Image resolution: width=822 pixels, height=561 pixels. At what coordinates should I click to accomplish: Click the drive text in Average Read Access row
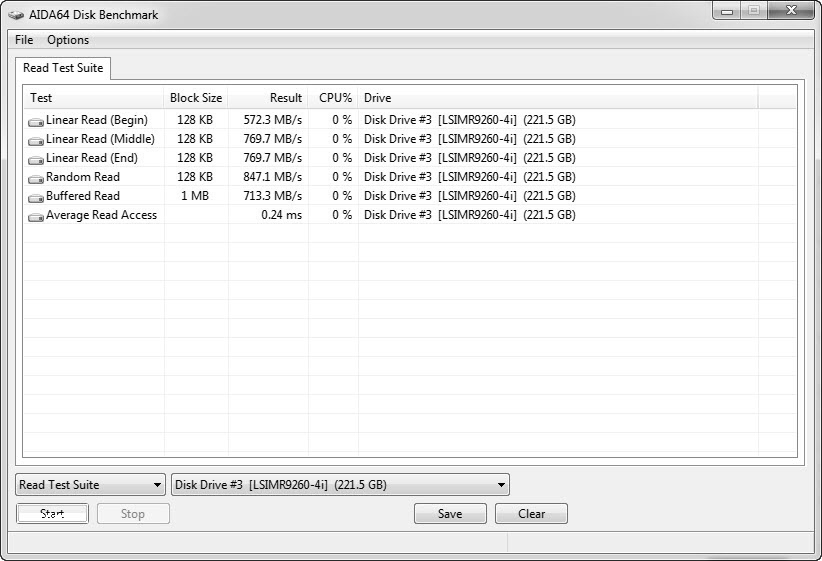[x=470, y=215]
